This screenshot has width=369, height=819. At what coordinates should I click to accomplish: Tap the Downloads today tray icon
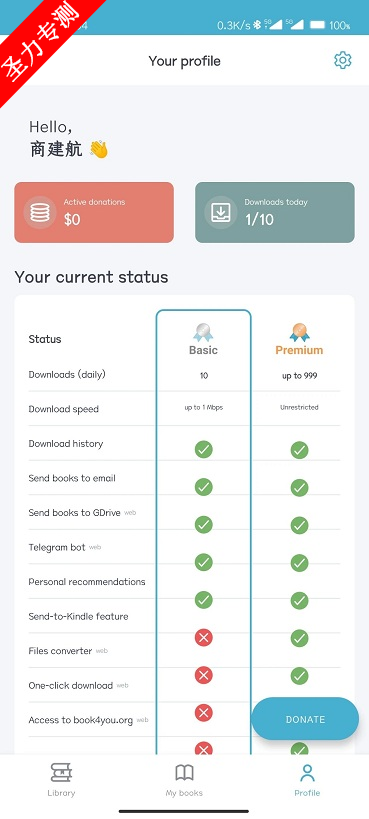pyautogui.click(x=221, y=213)
